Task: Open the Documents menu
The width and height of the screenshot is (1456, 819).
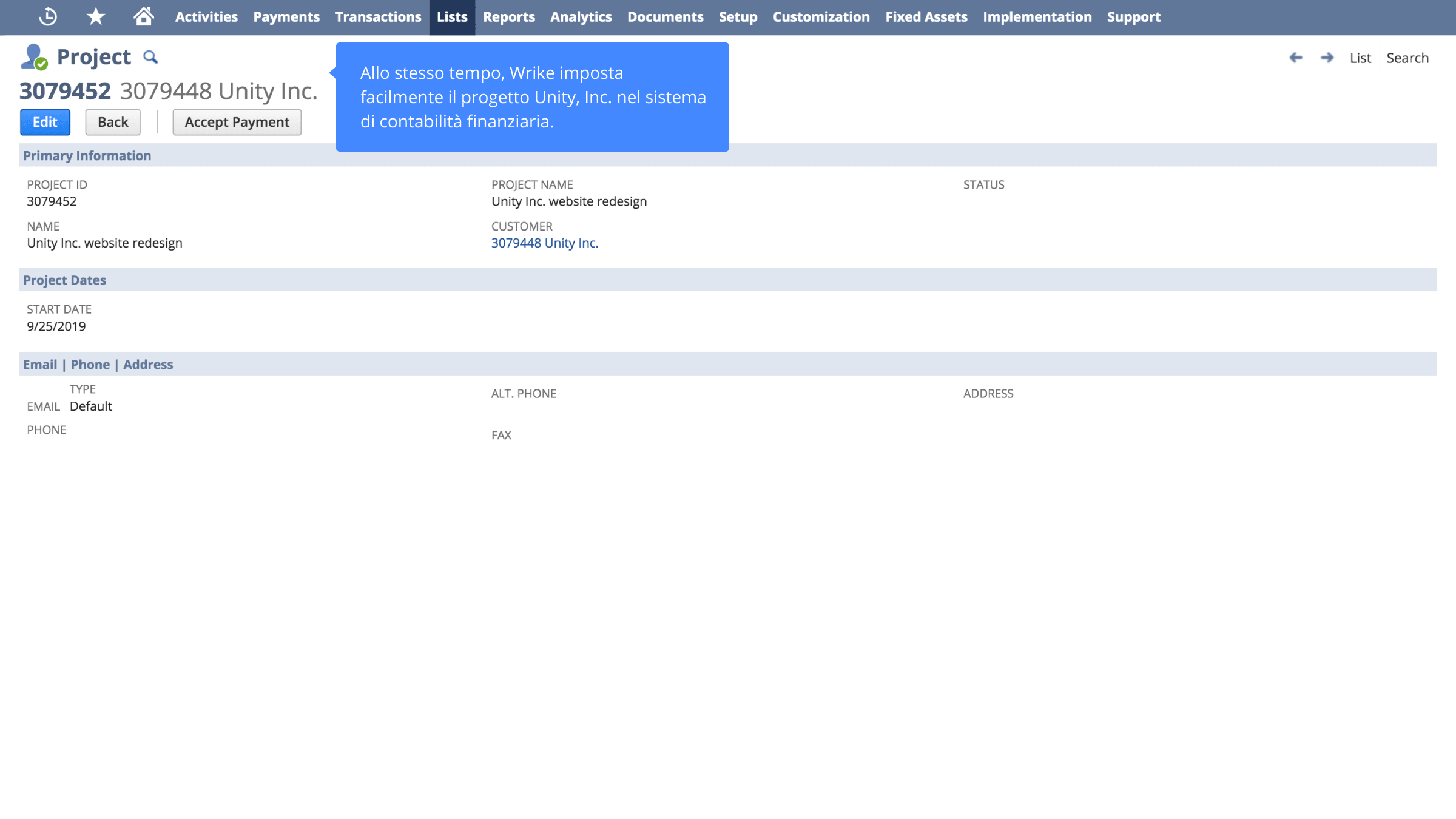Action: [x=666, y=17]
